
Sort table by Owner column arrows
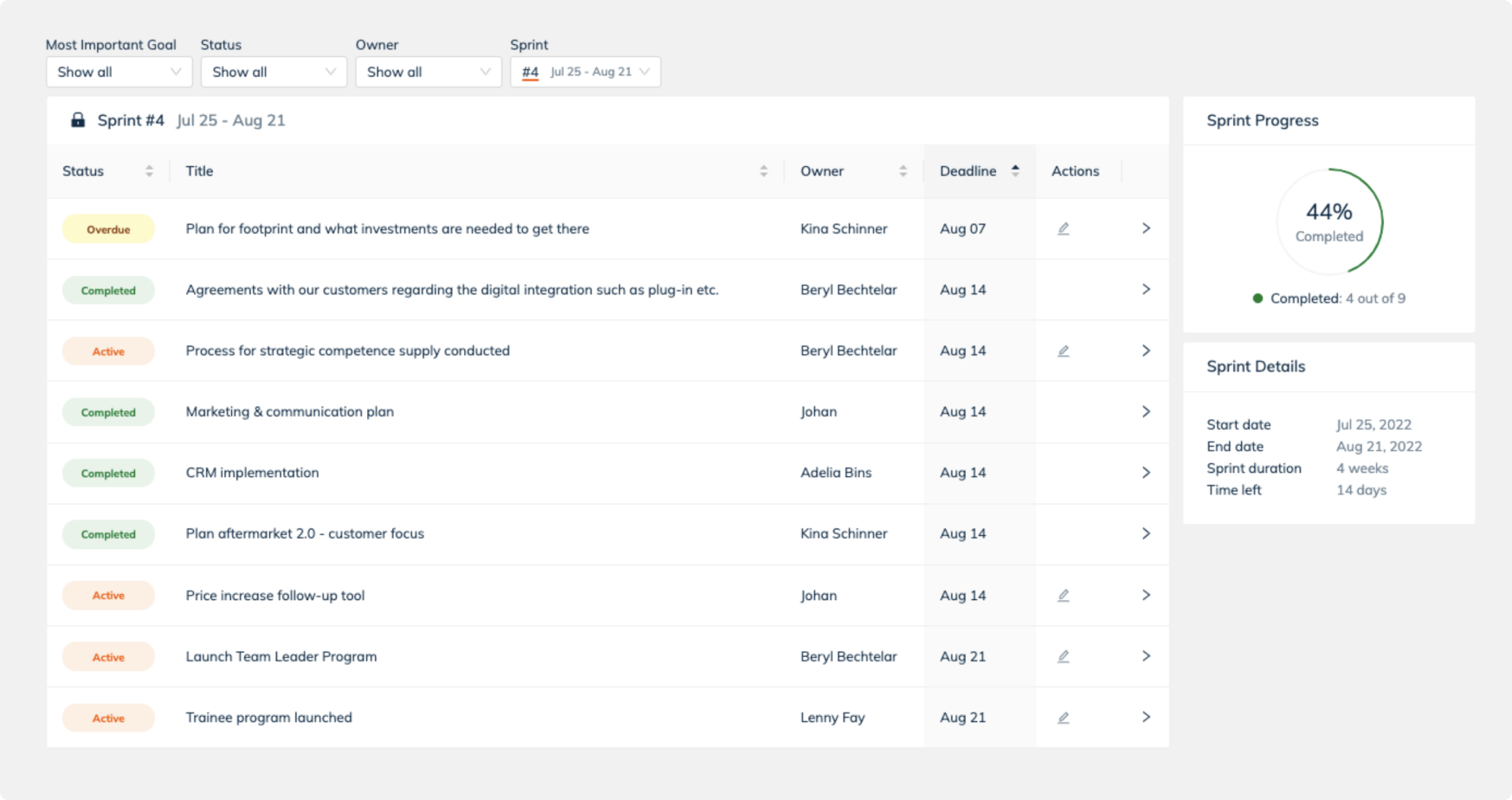902,171
